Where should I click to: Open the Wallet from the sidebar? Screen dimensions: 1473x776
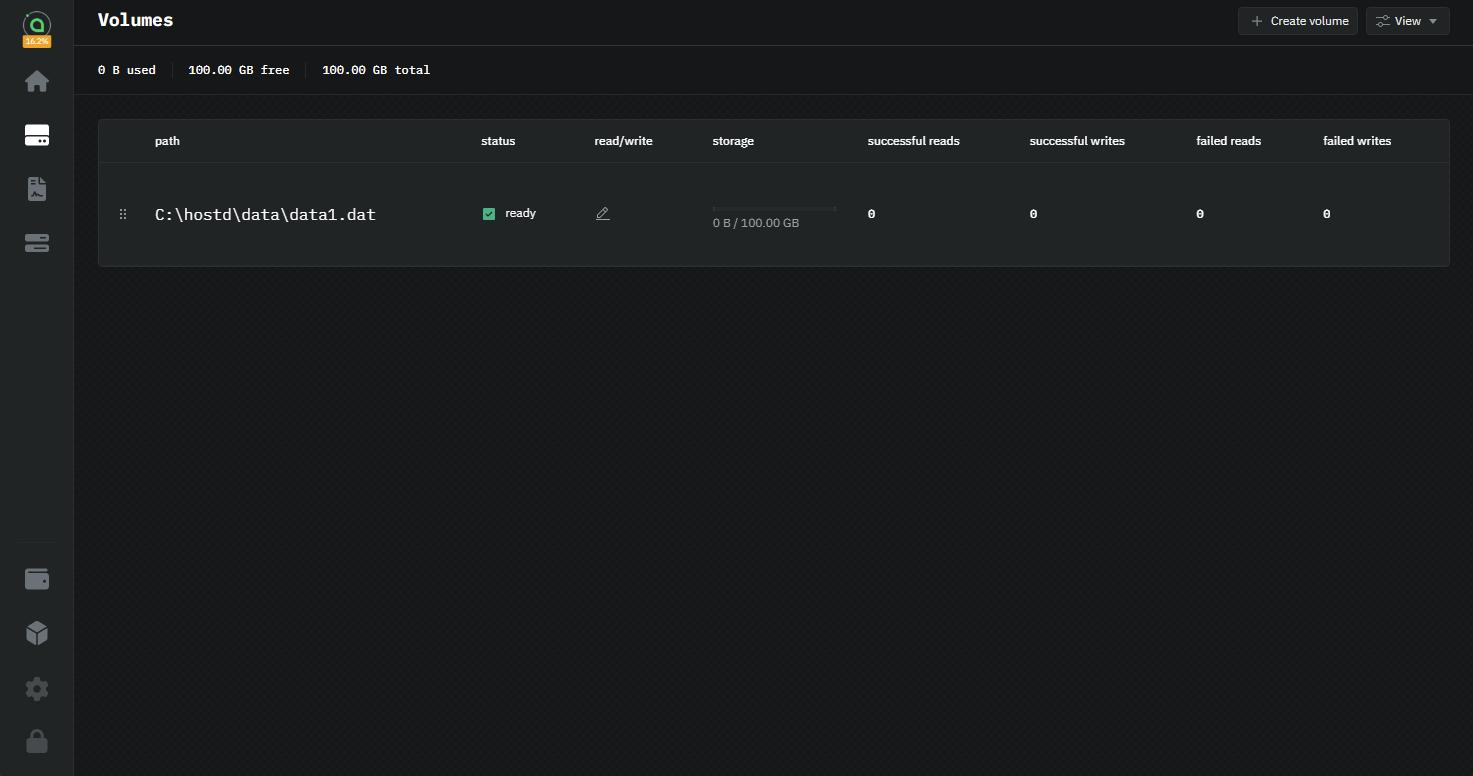(x=37, y=579)
